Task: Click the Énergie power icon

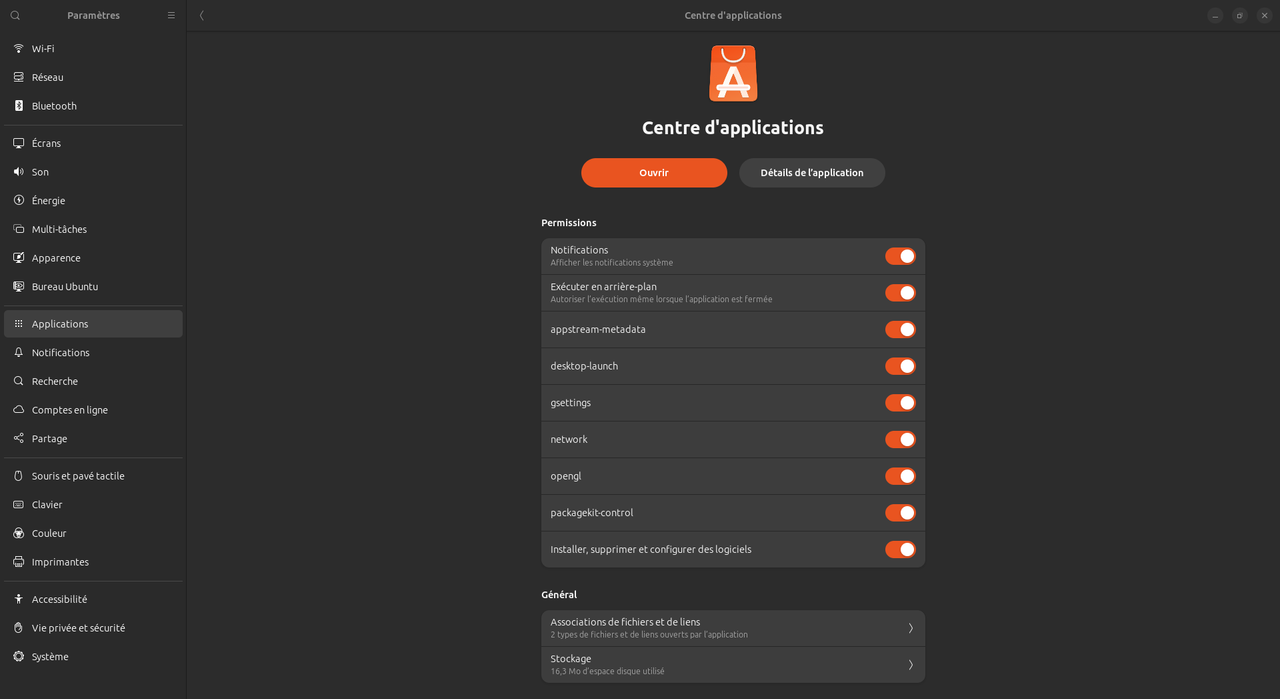Action: coord(18,200)
